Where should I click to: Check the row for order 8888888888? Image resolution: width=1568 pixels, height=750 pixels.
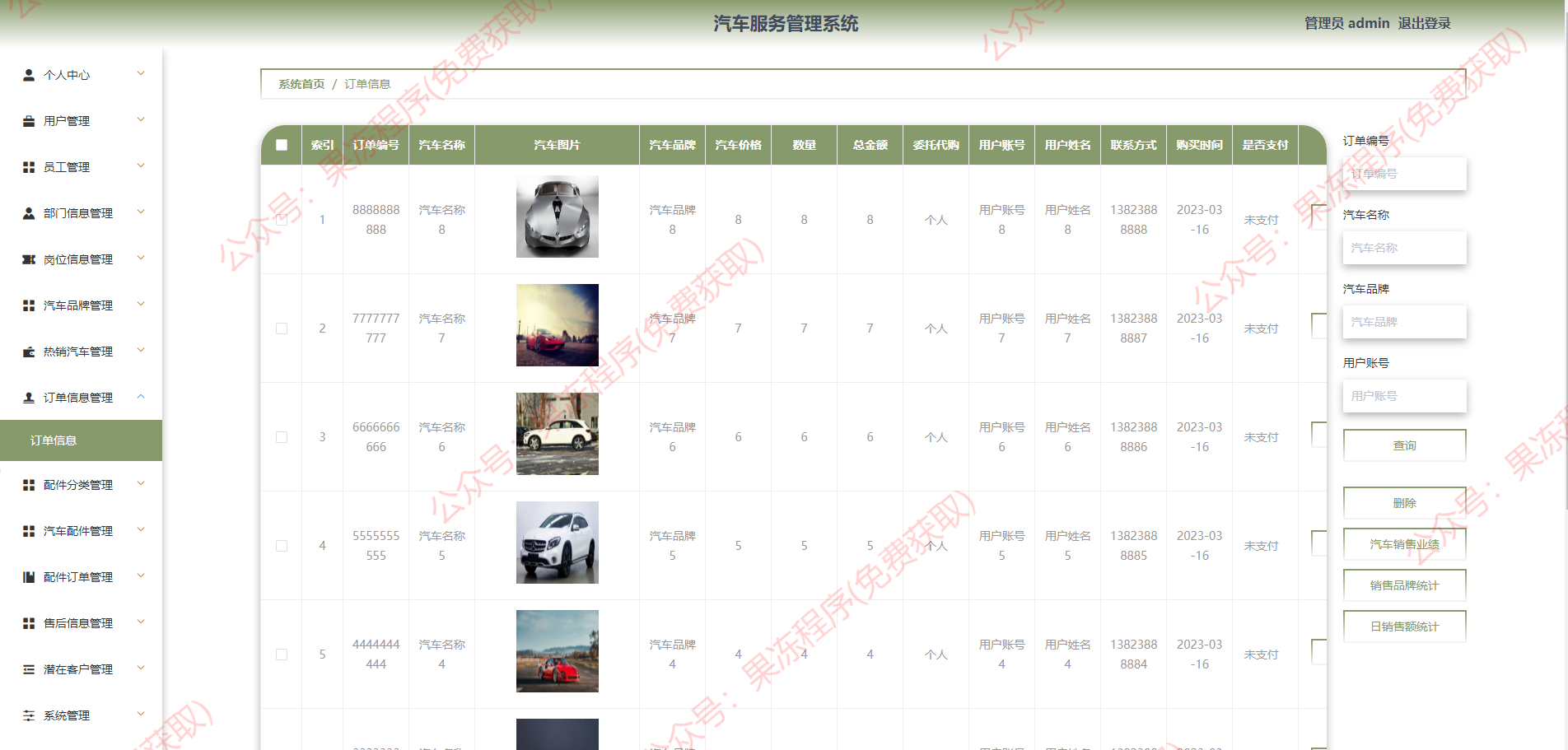[282, 220]
